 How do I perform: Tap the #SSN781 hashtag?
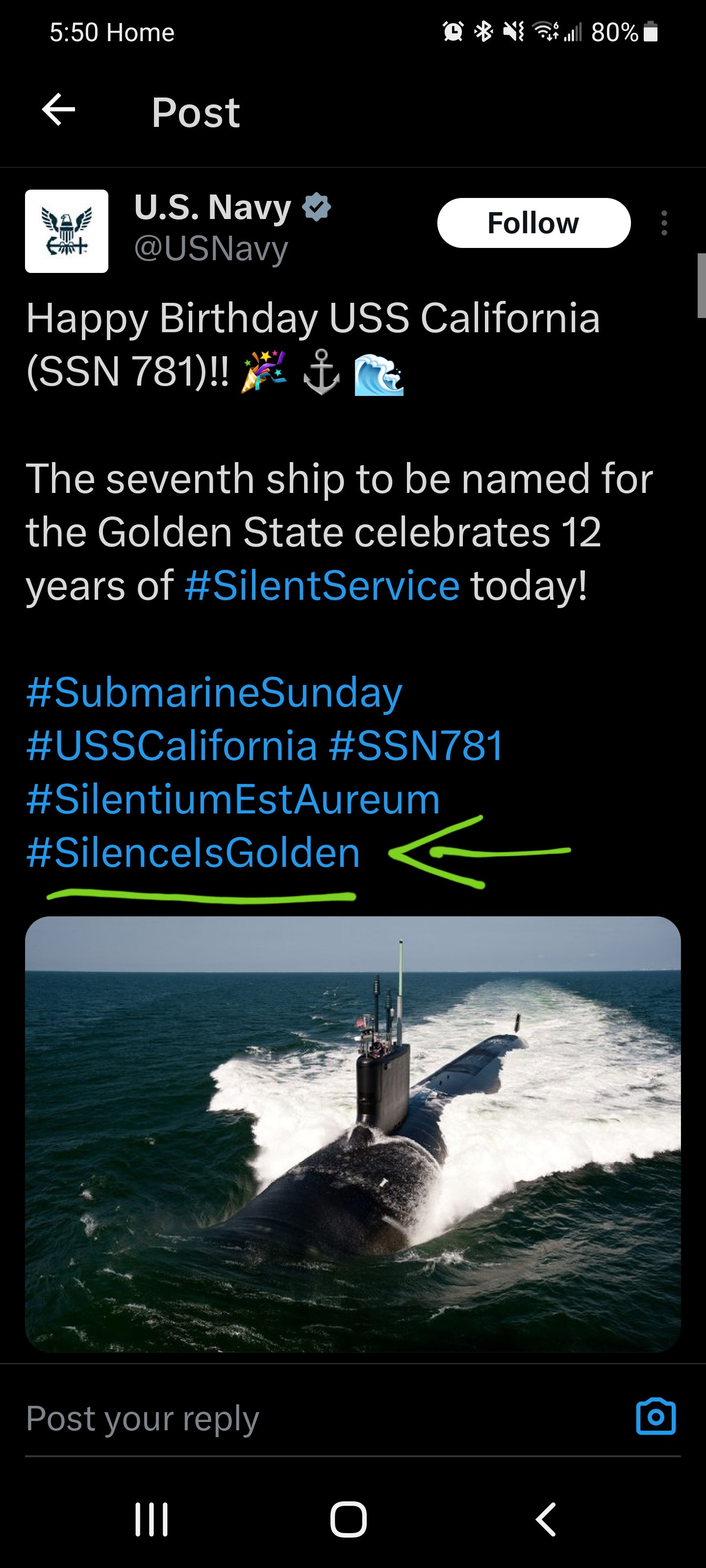tap(416, 746)
